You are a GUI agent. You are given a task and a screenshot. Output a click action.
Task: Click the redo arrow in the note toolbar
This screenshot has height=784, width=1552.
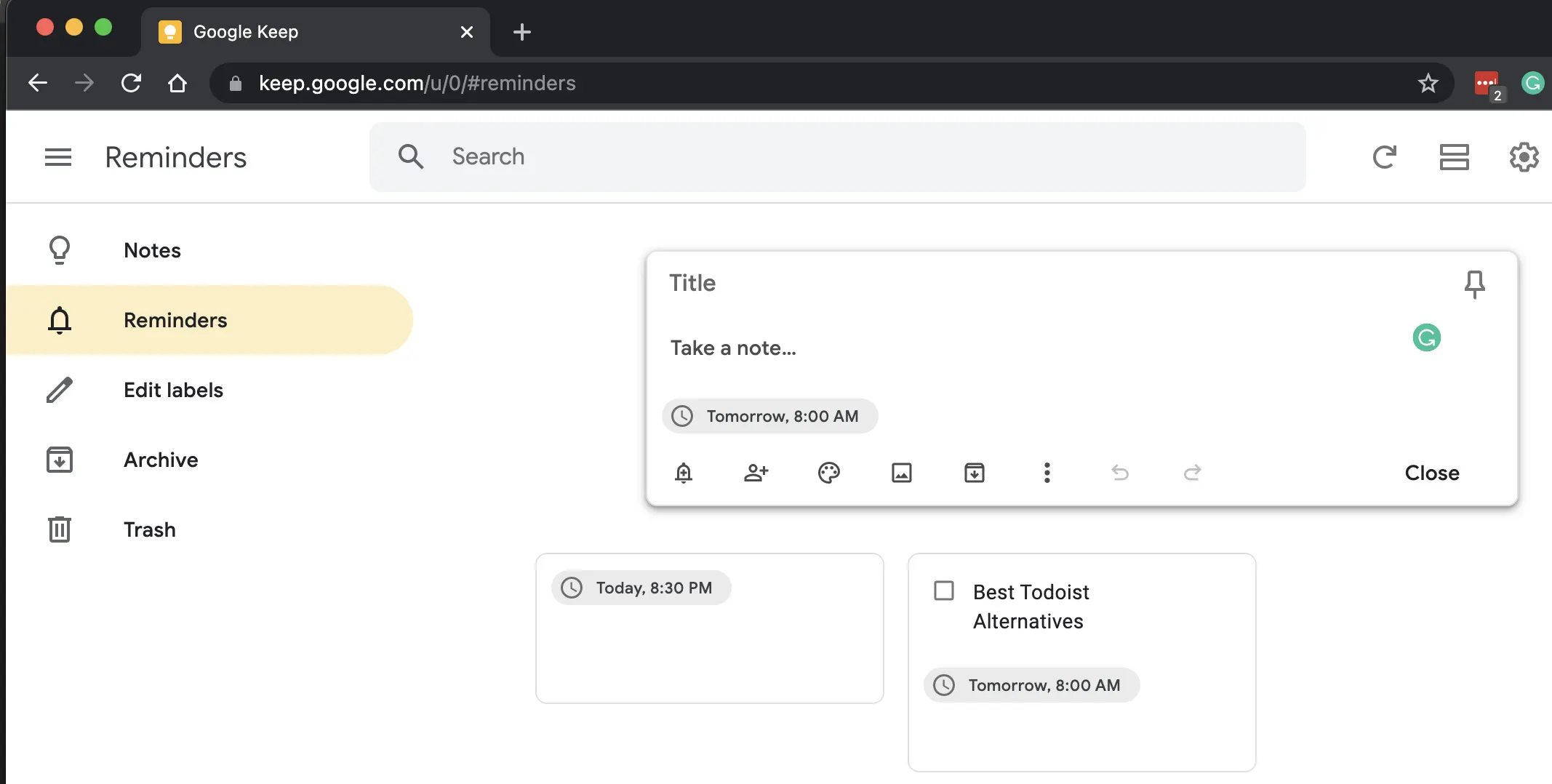point(1193,473)
